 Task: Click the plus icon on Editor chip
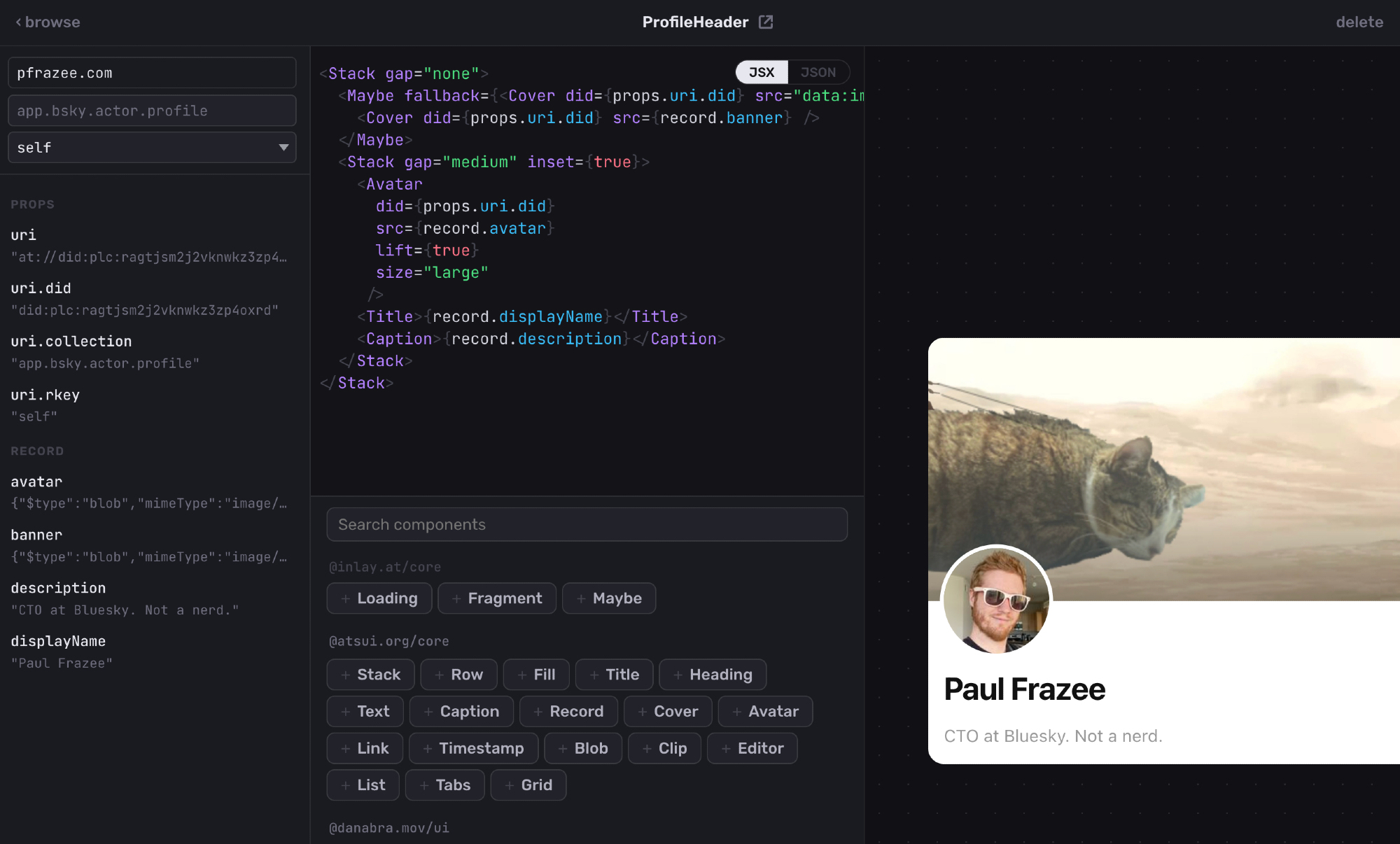(726, 749)
